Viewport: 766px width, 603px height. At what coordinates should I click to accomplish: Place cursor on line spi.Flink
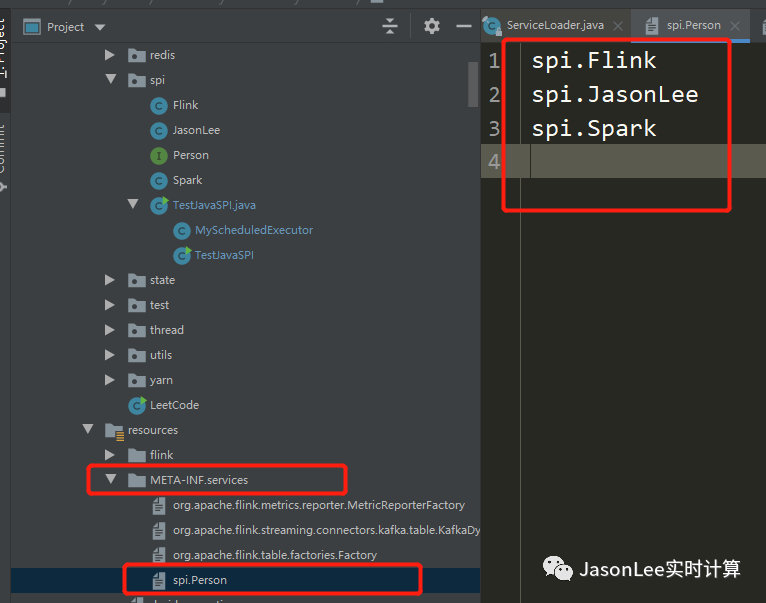(594, 61)
